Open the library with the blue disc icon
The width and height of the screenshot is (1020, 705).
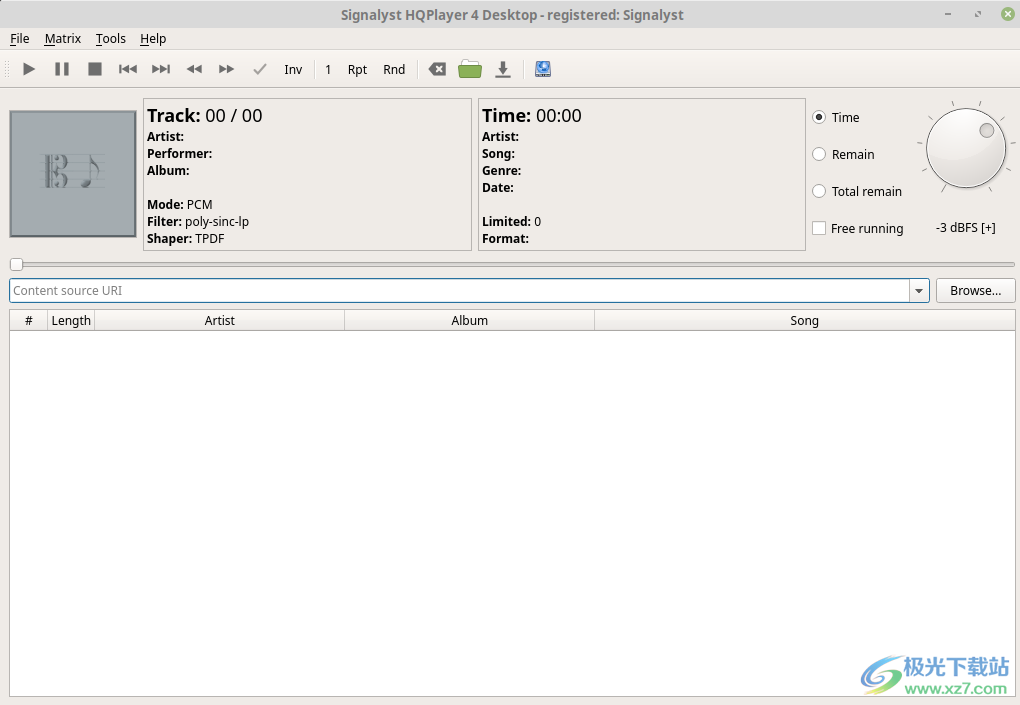(x=543, y=69)
